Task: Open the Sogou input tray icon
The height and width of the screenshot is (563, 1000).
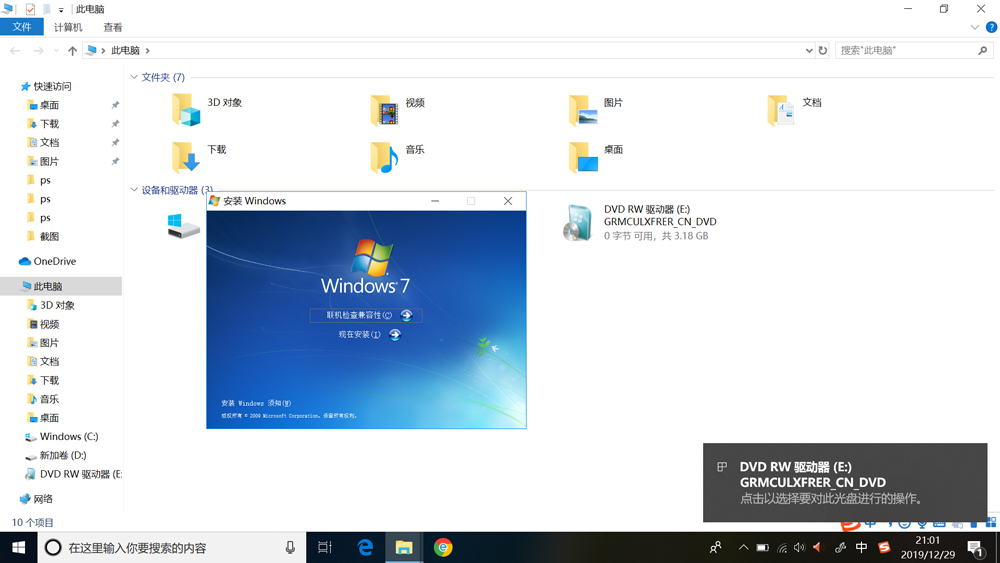Action: [884, 548]
